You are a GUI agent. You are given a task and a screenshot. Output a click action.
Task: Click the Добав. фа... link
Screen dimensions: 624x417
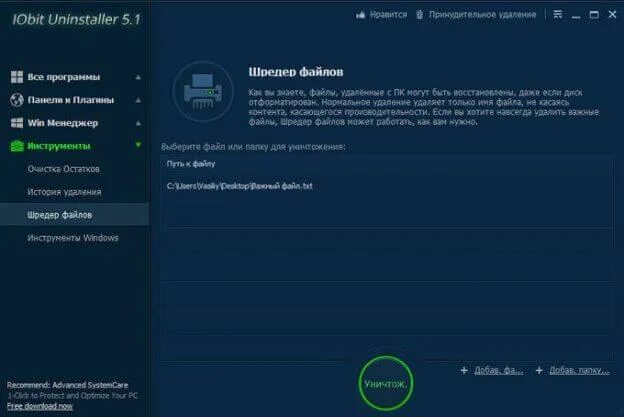[499, 370]
